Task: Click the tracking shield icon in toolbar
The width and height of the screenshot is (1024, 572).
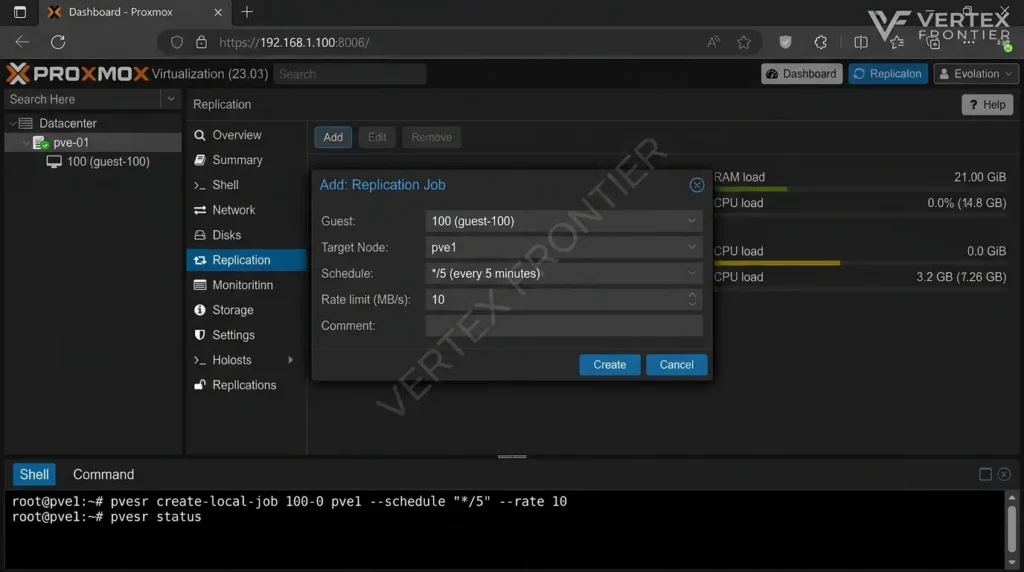Action: pyautogui.click(x=785, y=42)
